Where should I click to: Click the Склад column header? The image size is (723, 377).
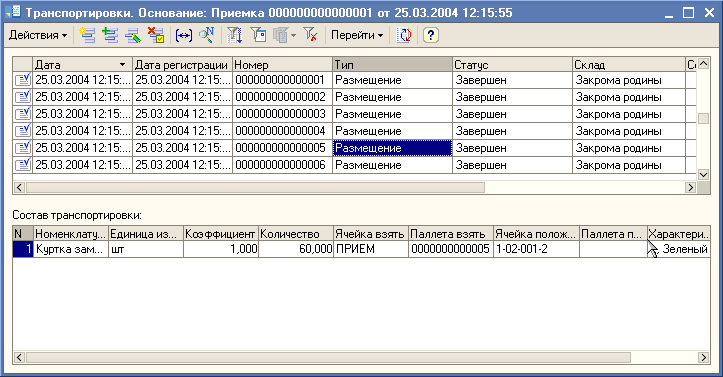(629, 65)
